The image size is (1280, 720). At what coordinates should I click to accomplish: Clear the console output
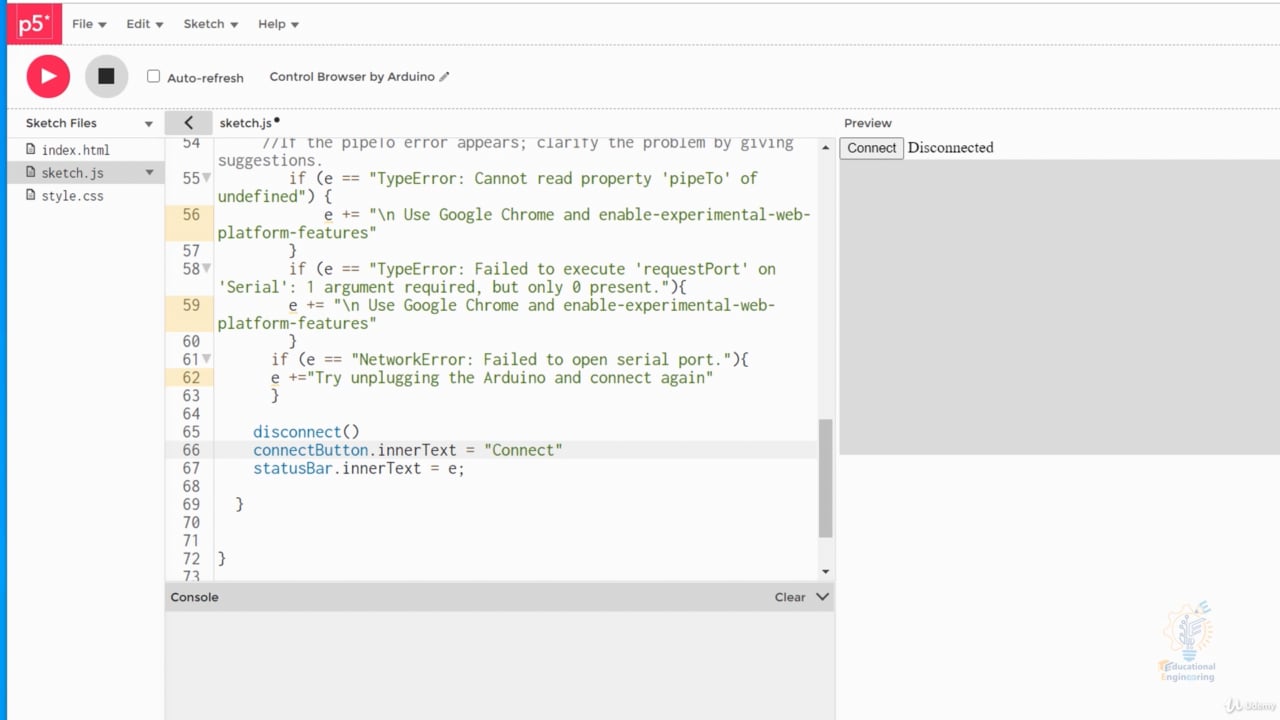(x=789, y=597)
